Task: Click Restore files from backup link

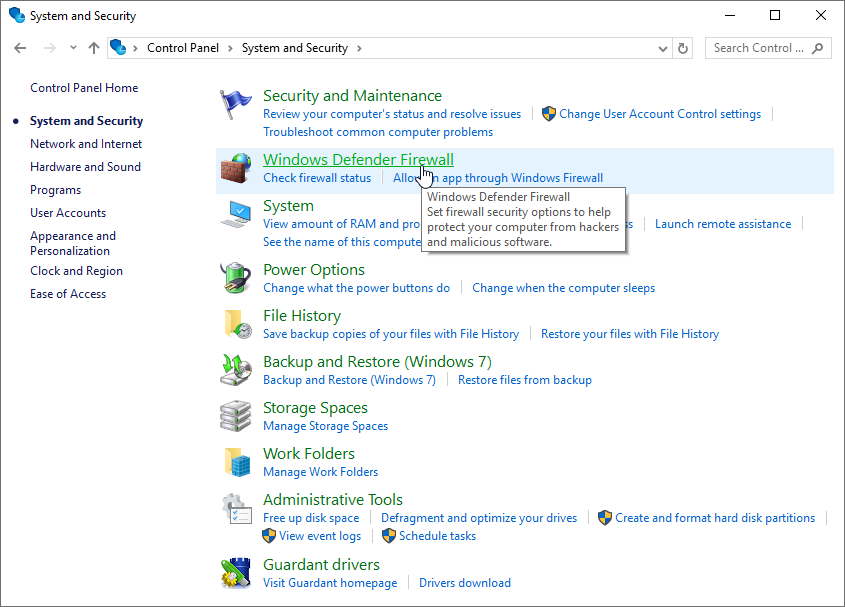Action: pyautogui.click(x=525, y=380)
